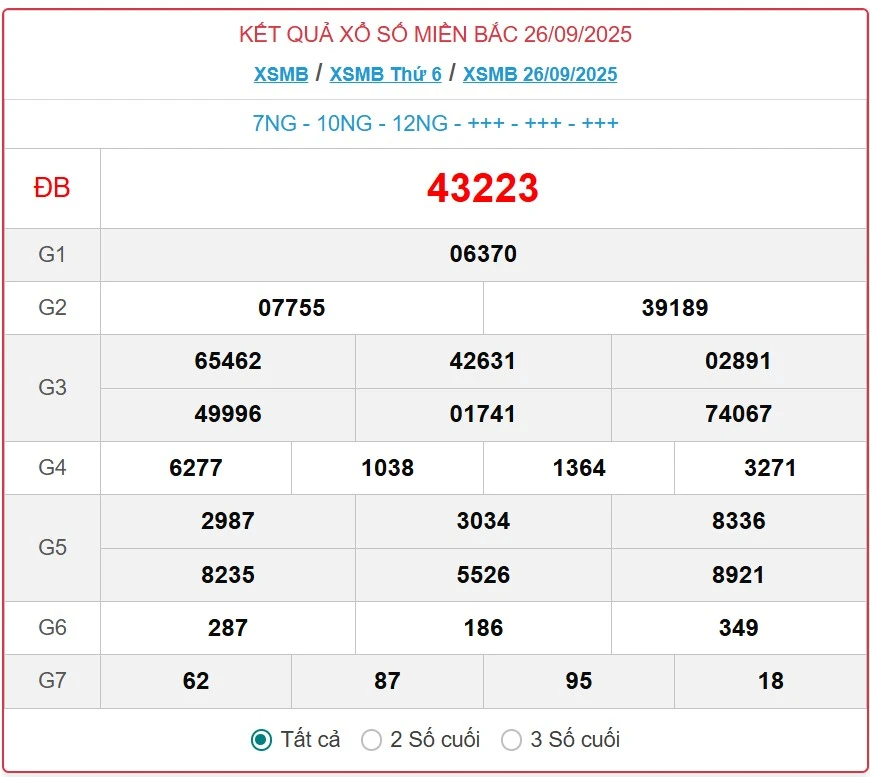Select G4 number 1038
Viewport: 870px width, 777px height.
(x=387, y=468)
